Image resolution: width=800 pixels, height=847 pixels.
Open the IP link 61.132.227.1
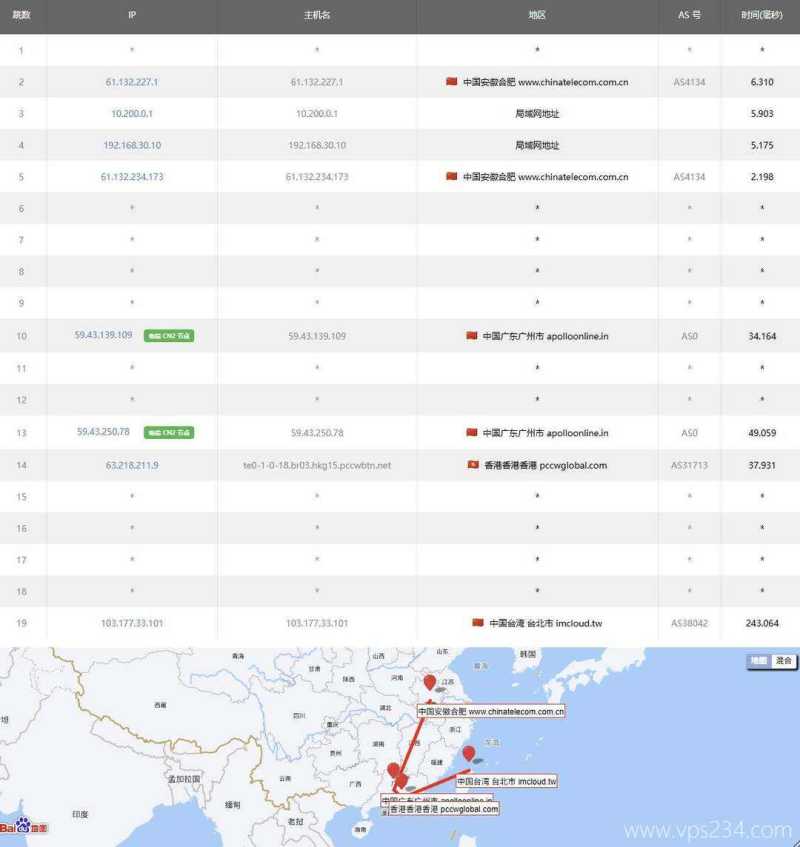pyautogui.click(x=131, y=82)
